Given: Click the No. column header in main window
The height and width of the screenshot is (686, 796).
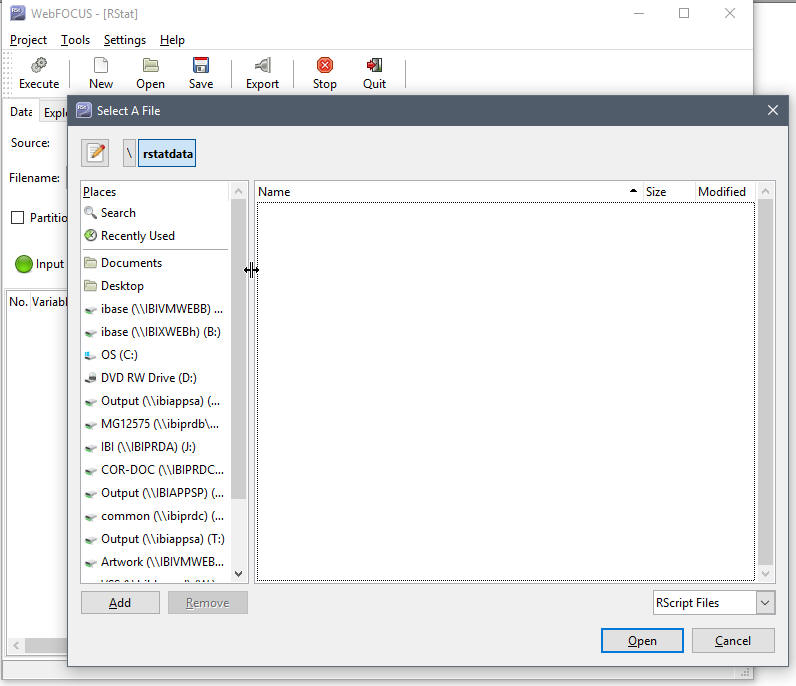Looking at the screenshot, I should click(18, 302).
